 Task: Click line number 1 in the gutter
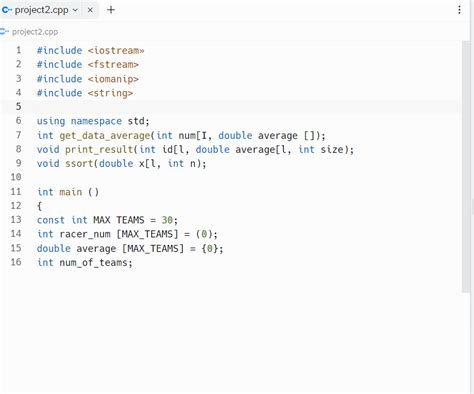[x=19, y=50]
